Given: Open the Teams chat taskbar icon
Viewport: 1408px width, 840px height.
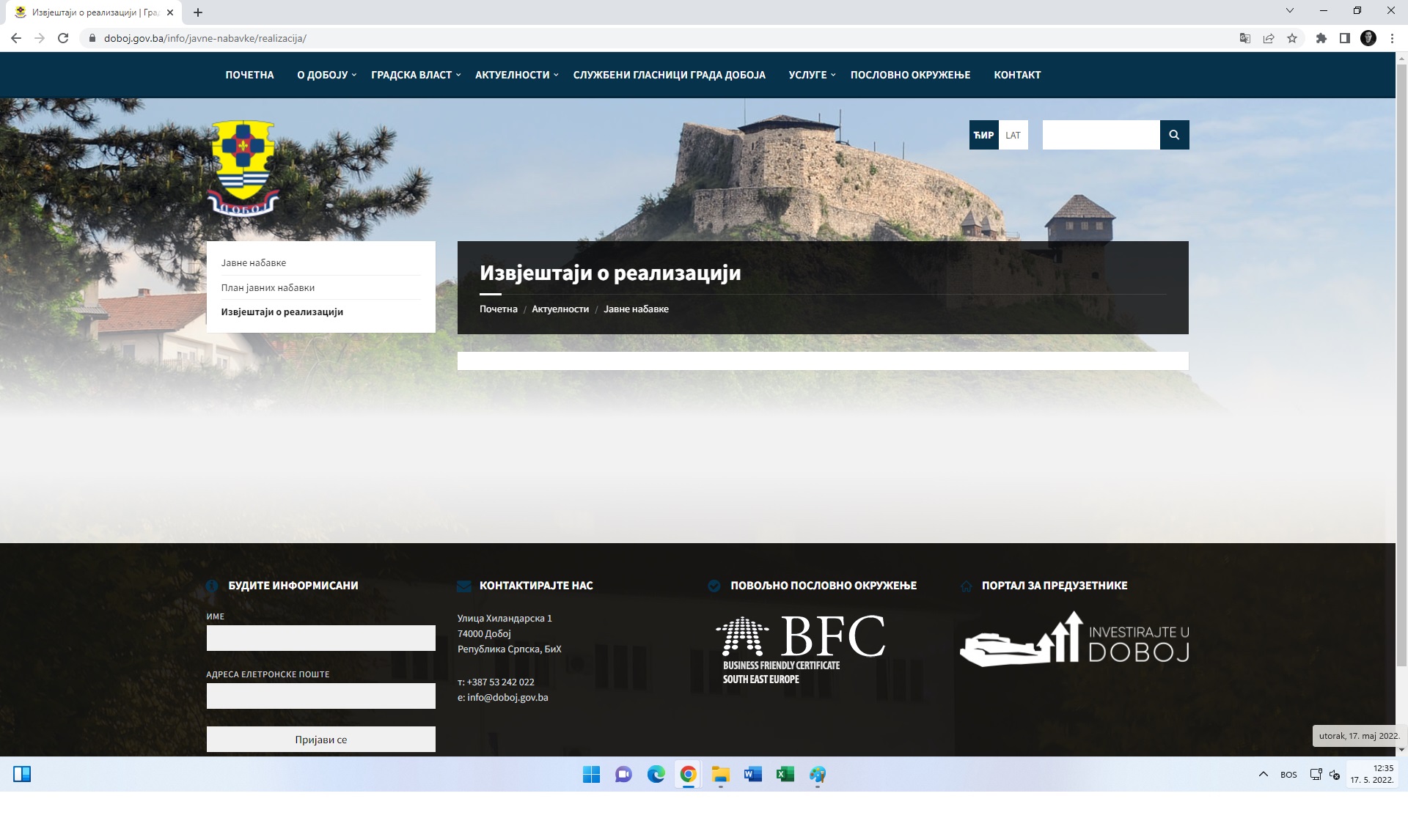Looking at the screenshot, I should pos(623,775).
